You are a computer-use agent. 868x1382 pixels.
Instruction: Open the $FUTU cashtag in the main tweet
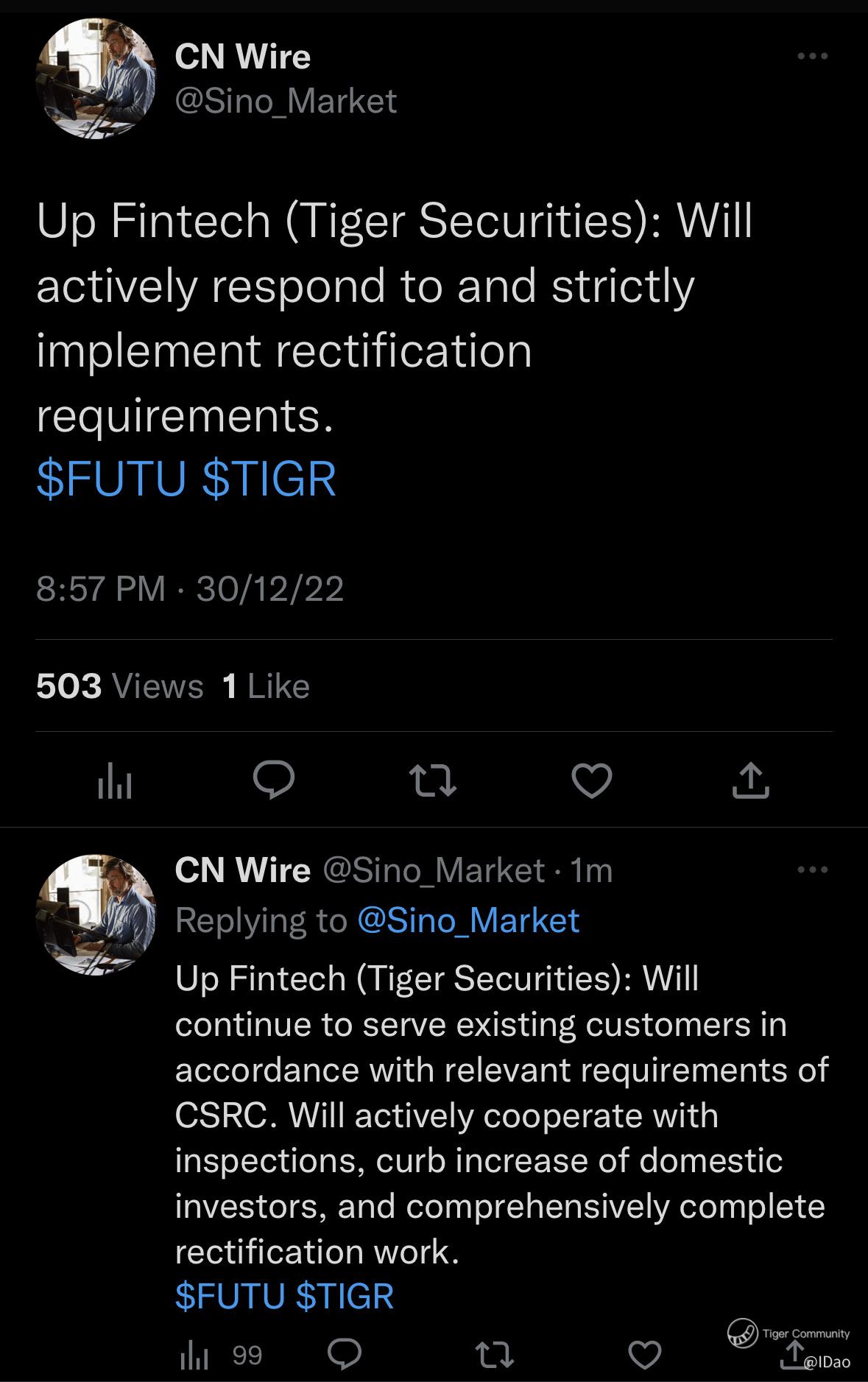click(111, 479)
